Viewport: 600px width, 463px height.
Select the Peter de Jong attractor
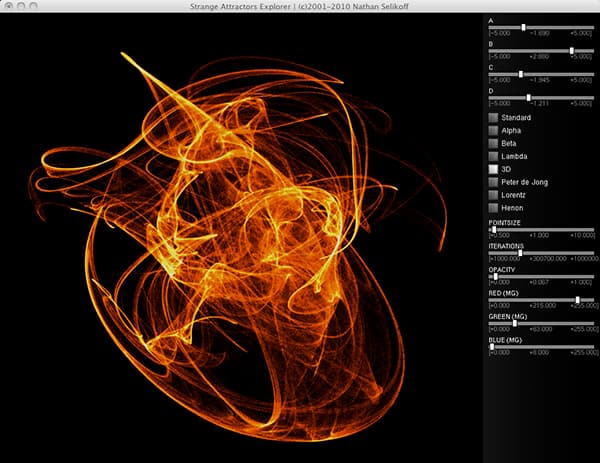pos(493,183)
